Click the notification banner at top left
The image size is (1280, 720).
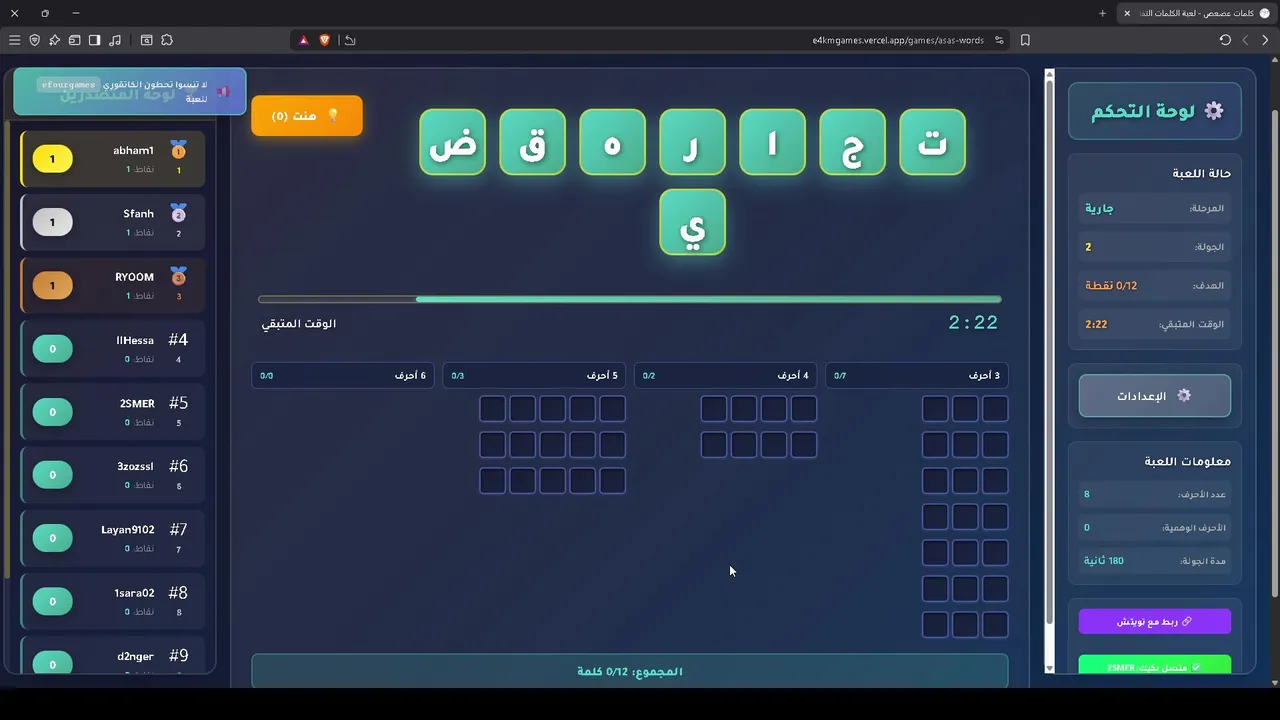click(130, 91)
